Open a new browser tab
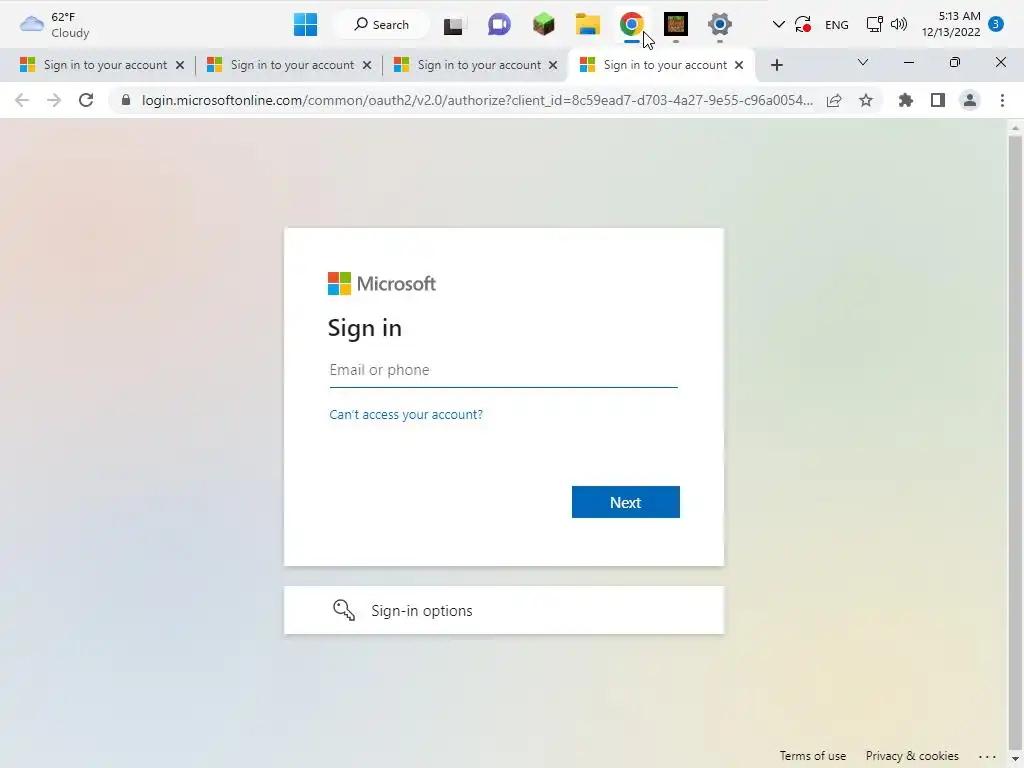The image size is (1024, 768). point(776,65)
